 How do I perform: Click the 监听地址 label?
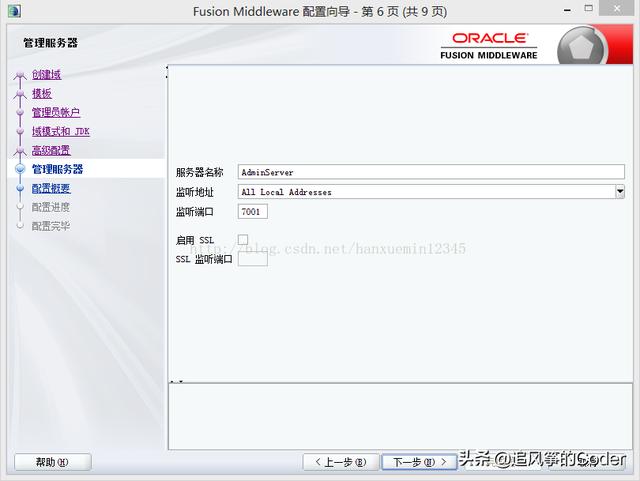point(194,192)
